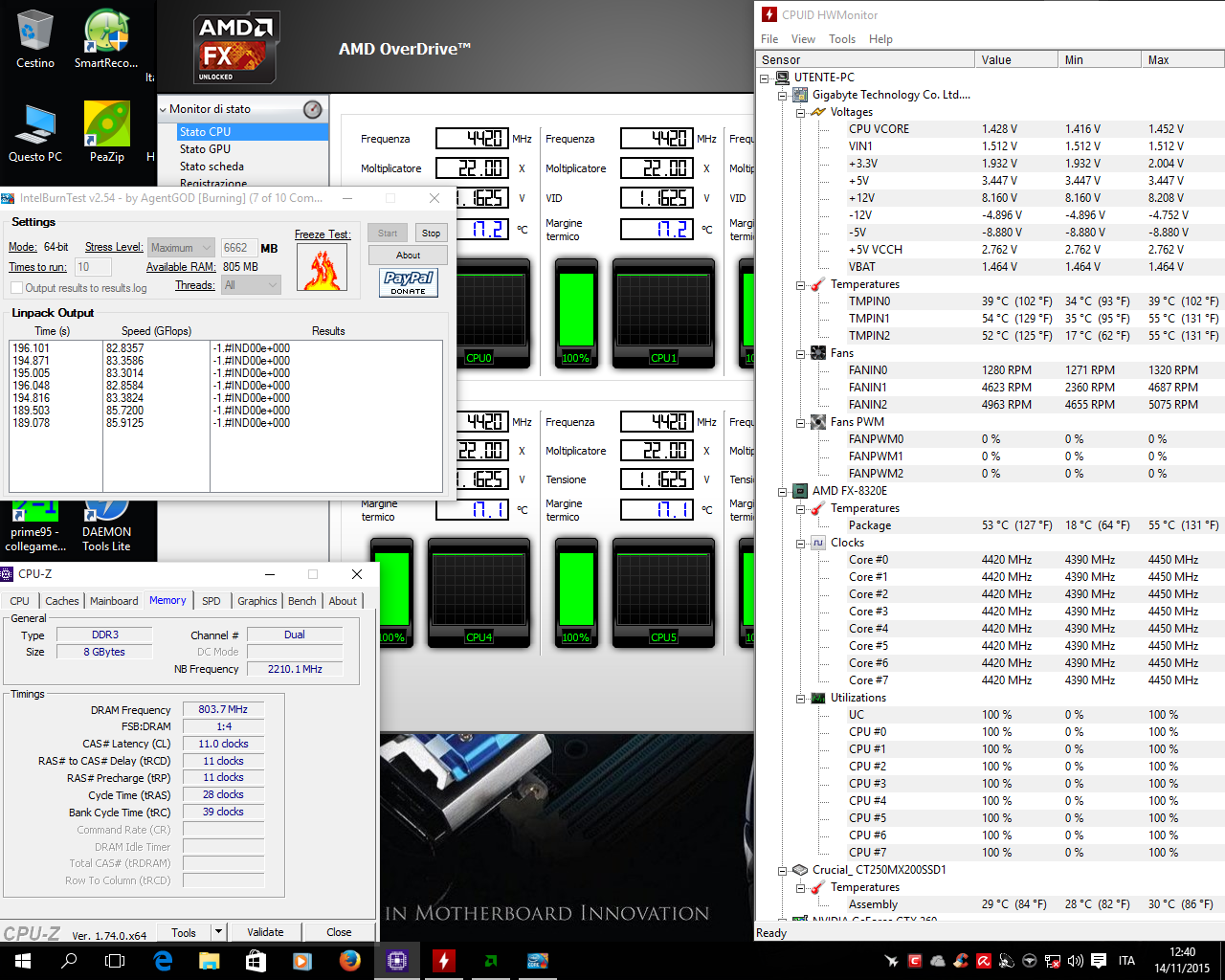Screen dimensions: 1225x980
Task: Open the Windows Store taskbar icon
Action: click(256, 961)
